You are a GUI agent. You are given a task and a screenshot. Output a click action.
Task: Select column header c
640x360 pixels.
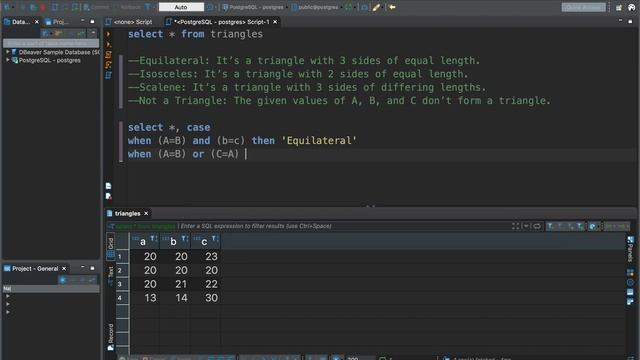(204, 242)
